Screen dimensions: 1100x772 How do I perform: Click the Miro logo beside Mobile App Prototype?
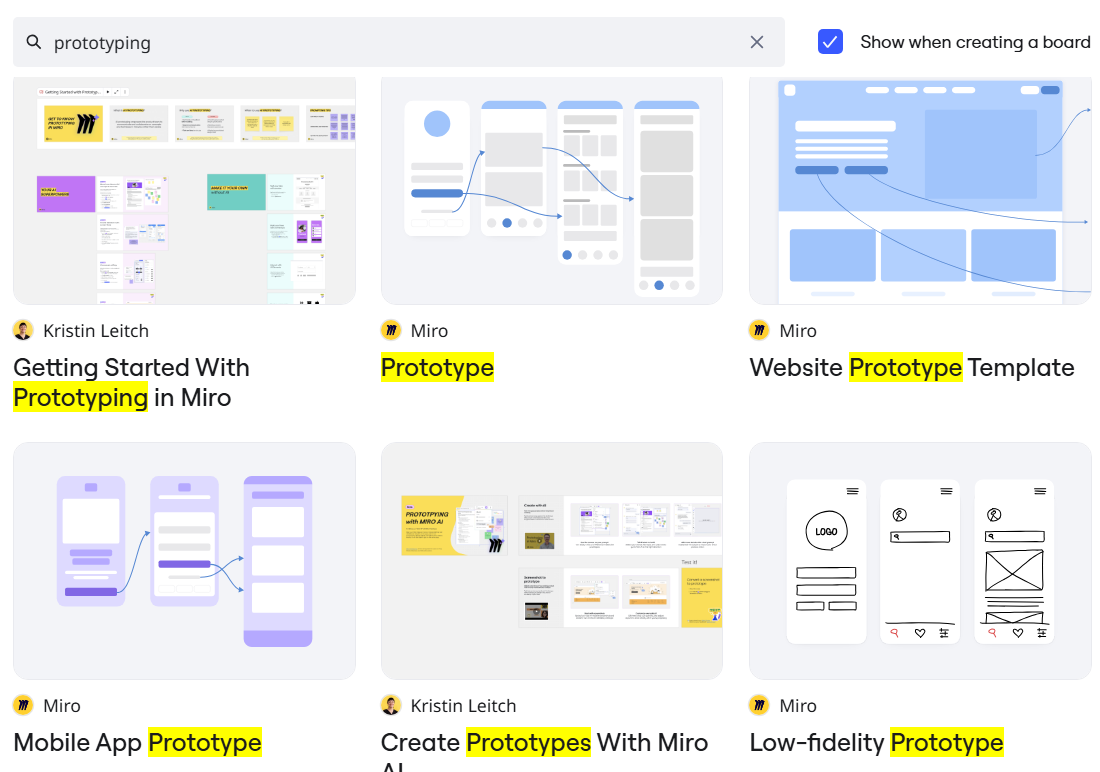pyautogui.click(x=22, y=705)
